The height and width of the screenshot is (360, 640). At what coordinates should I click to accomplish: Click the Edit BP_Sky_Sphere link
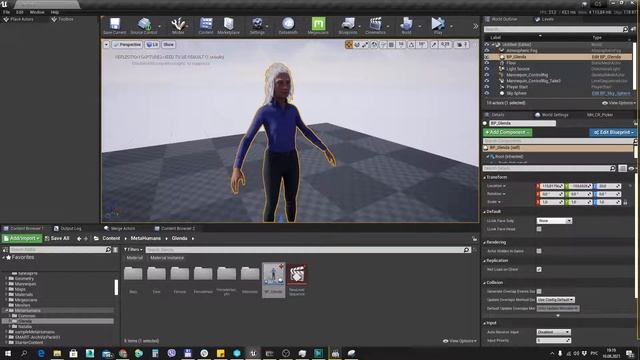pyautogui.click(x=611, y=93)
